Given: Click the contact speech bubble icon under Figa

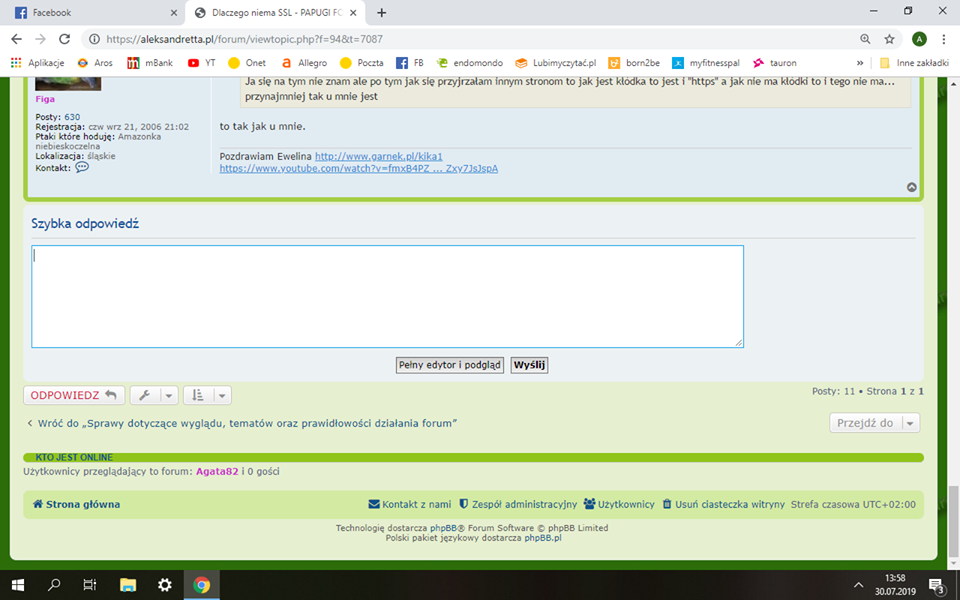Looking at the screenshot, I should [x=82, y=167].
